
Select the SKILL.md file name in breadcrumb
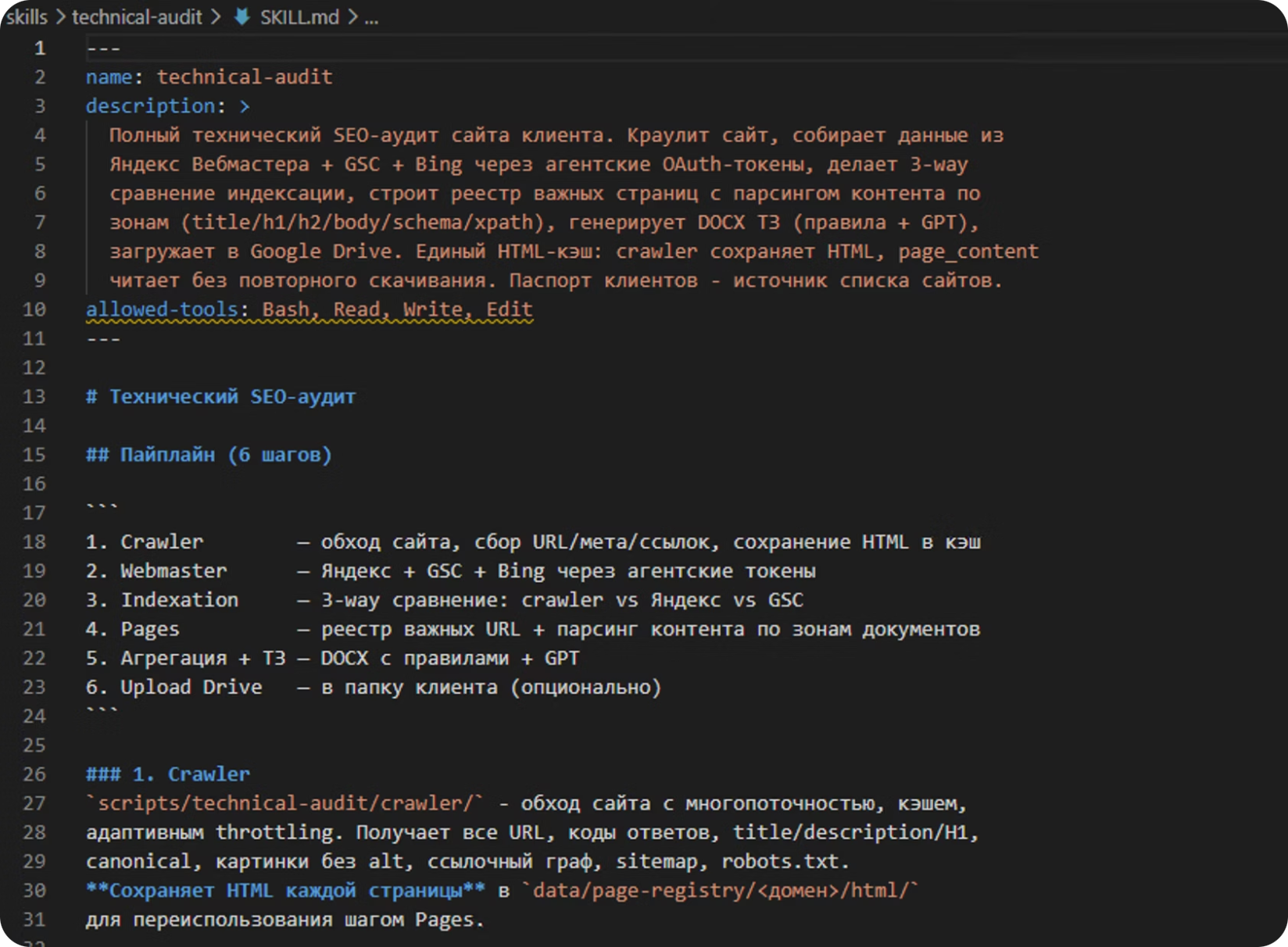point(299,16)
